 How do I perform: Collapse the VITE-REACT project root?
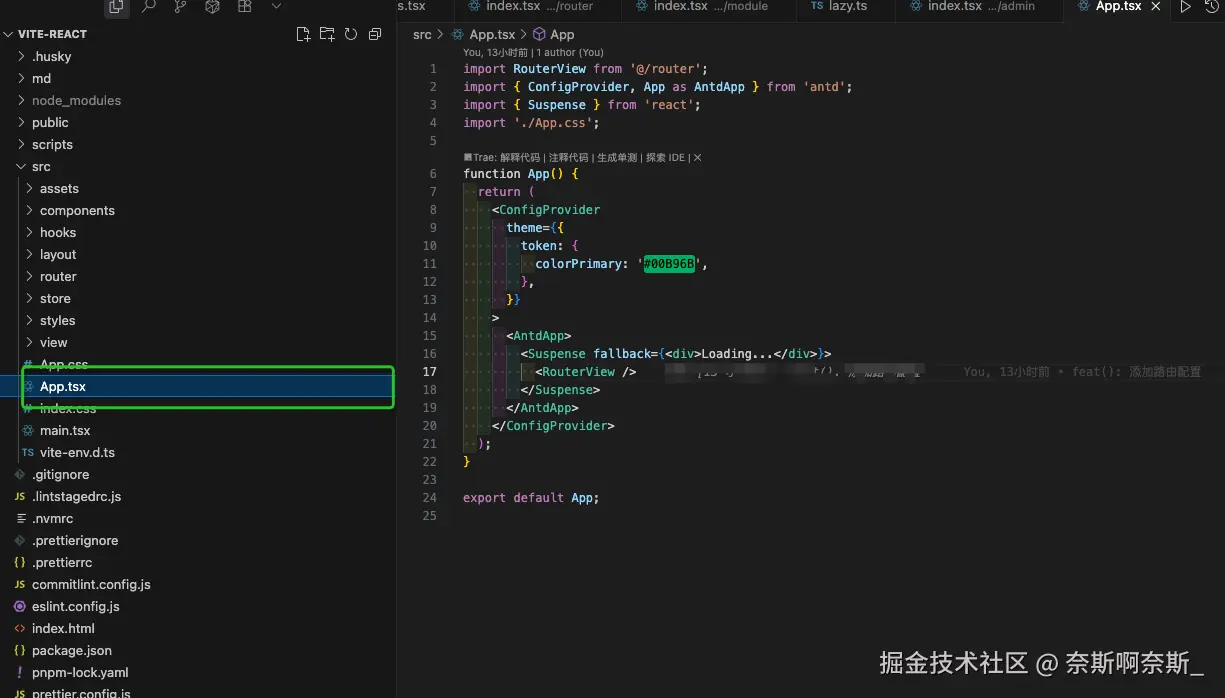[52, 34]
